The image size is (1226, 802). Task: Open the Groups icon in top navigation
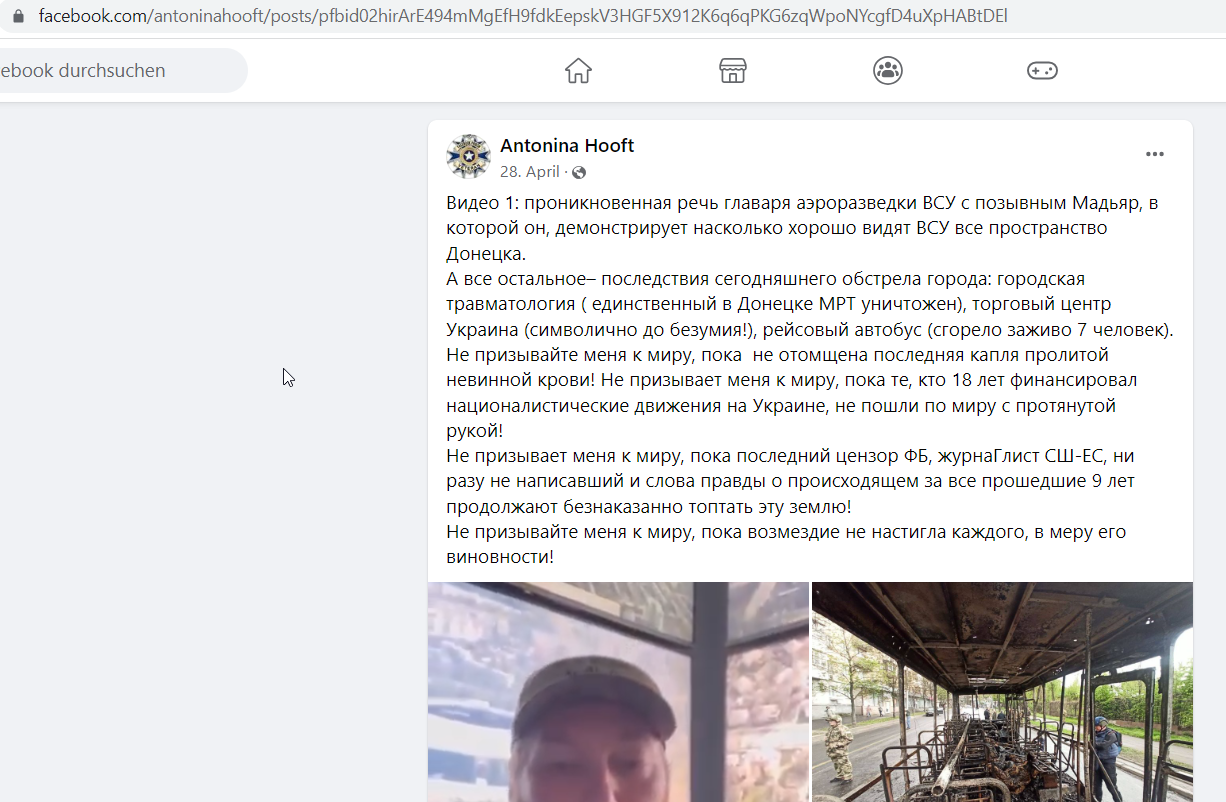pos(888,70)
